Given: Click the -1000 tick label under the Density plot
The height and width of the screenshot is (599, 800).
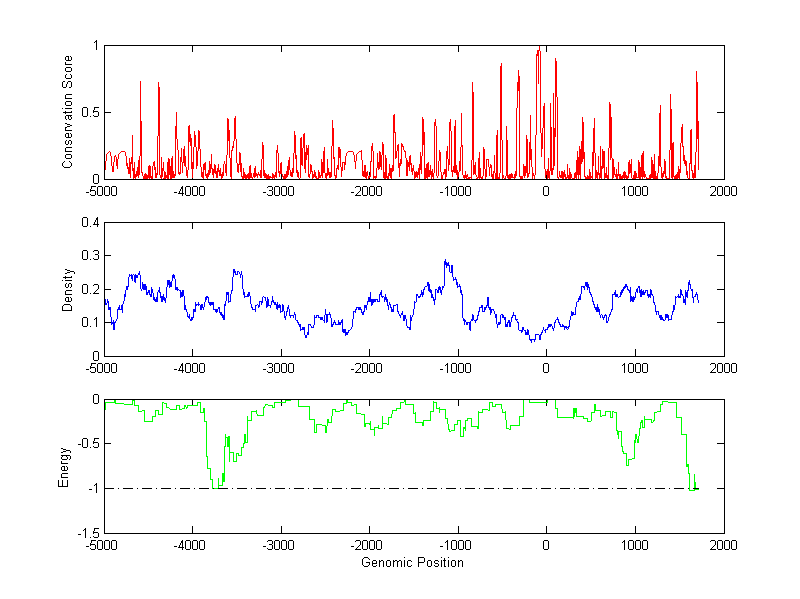Looking at the screenshot, I should click(x=457, y=368).
